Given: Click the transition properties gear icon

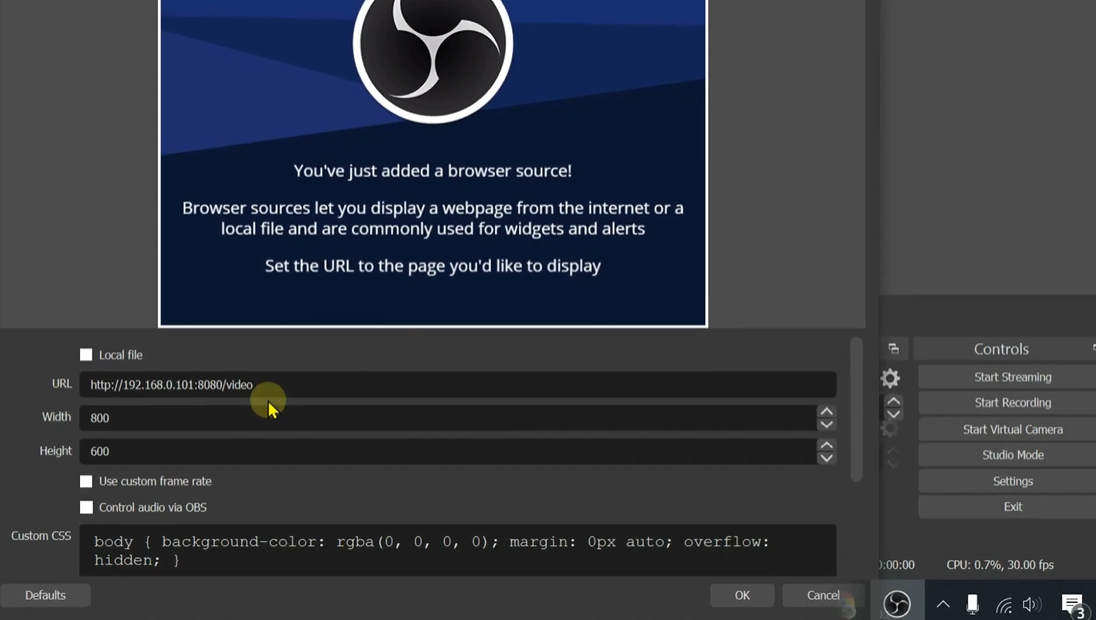Looking at the screenshot, I should coord(890,378).
